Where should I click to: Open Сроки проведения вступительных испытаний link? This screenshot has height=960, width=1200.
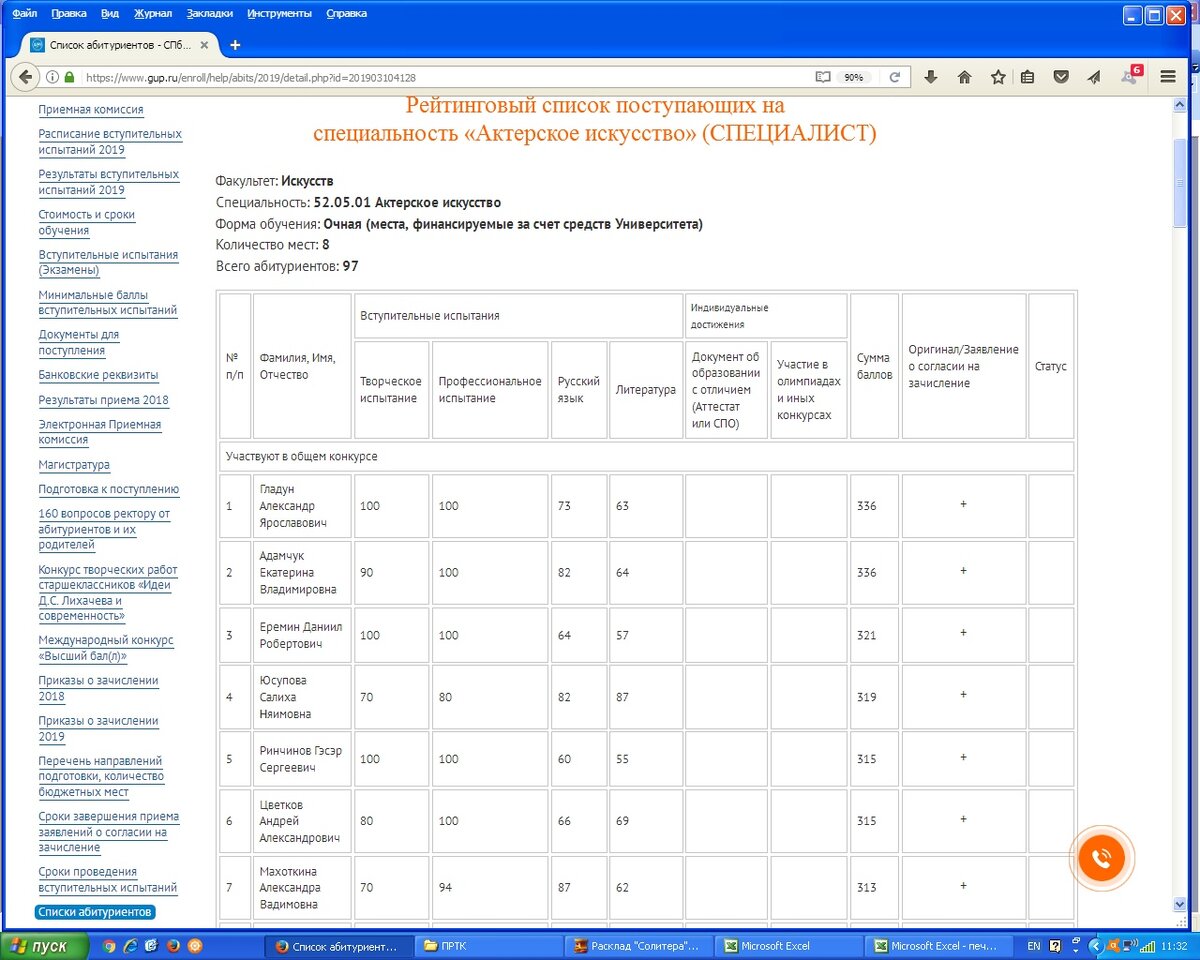tap(108, 880)
